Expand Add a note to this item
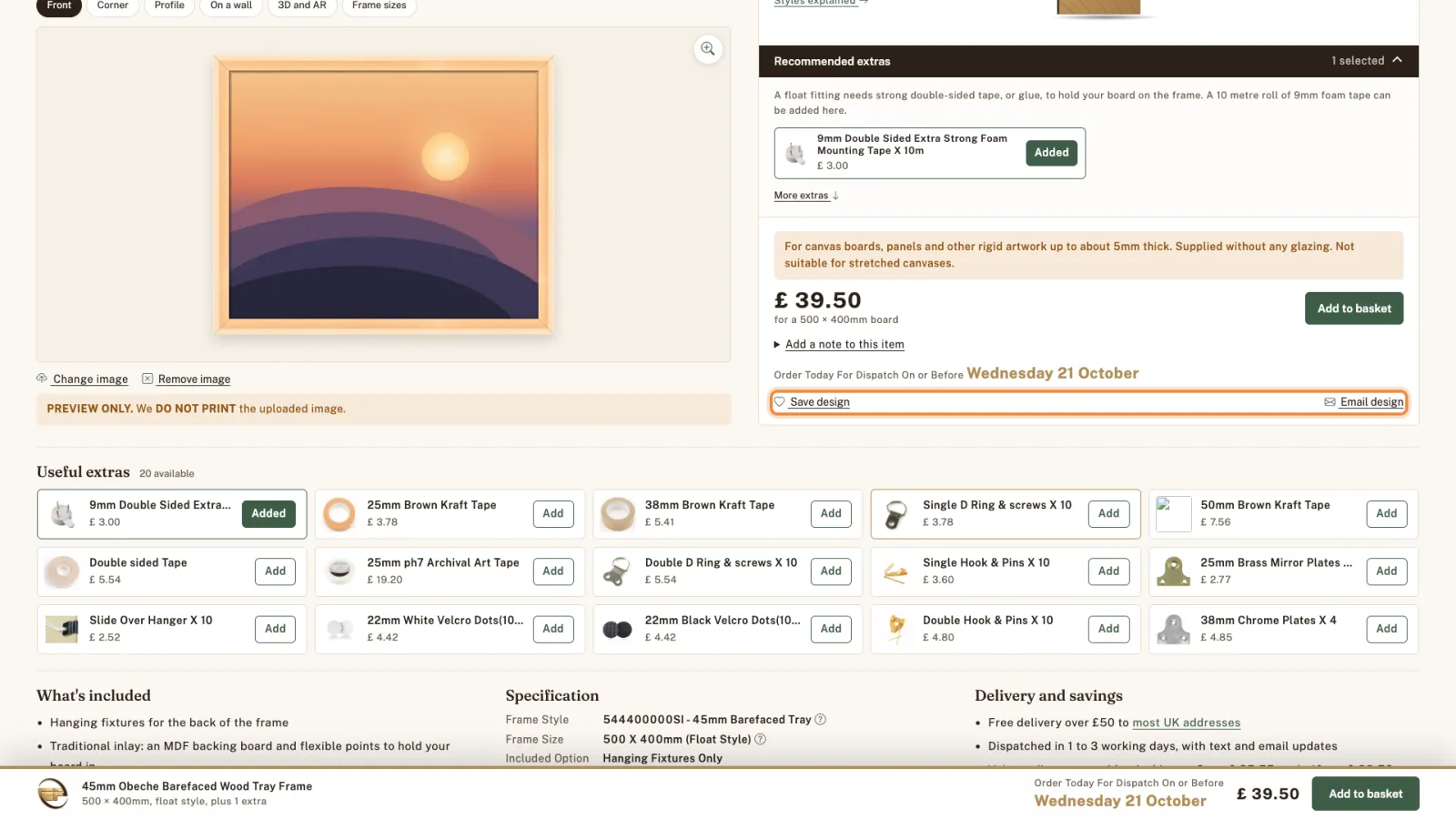Image resolution: width=1456 pixels, height=819 pixels. (839, 344)
